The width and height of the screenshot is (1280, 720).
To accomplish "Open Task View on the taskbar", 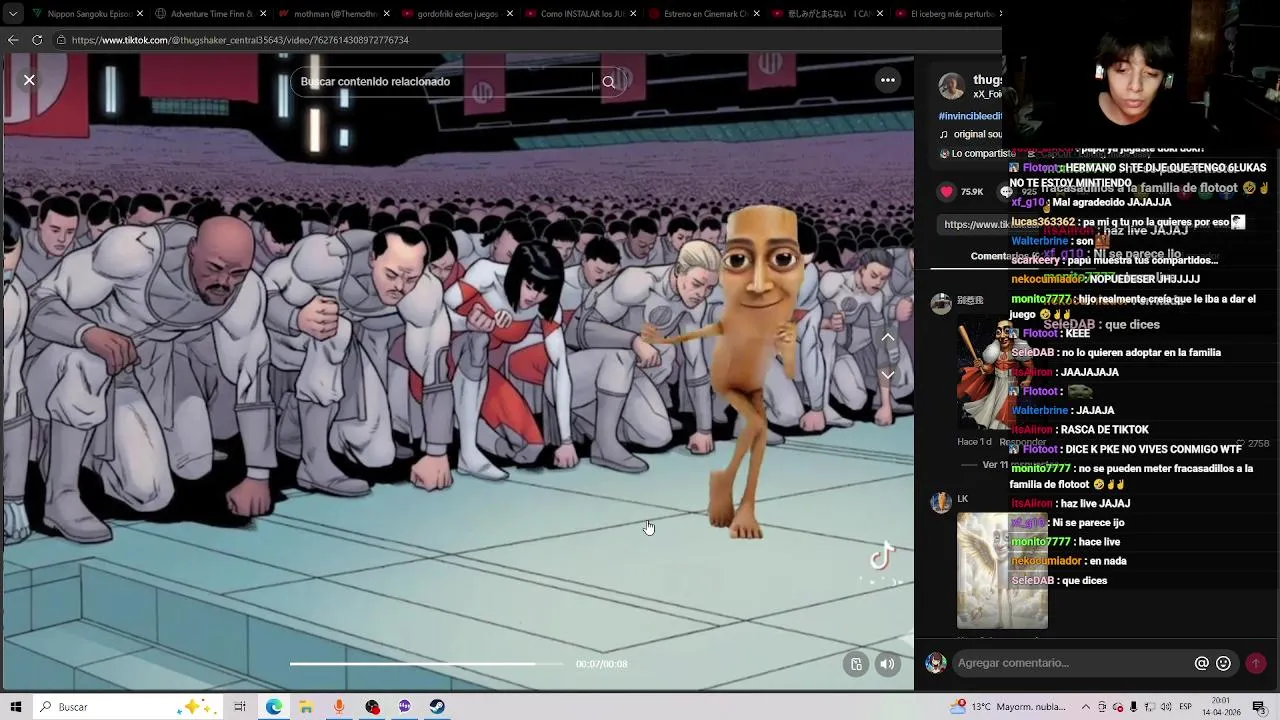I will pos(240,707).
